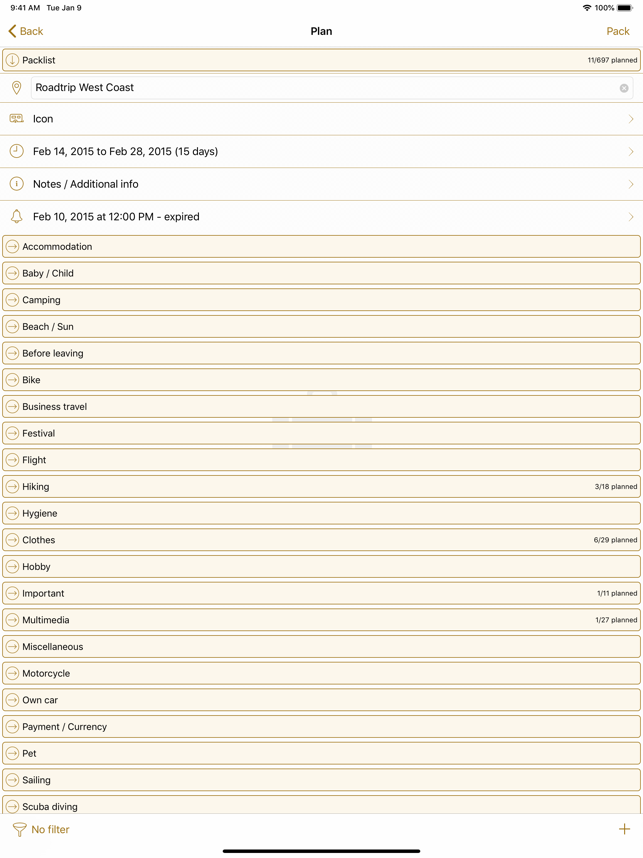Tap the info circle icon beside Notes
The width and height of the screenshot is (643, 858).
pos(16,184)
